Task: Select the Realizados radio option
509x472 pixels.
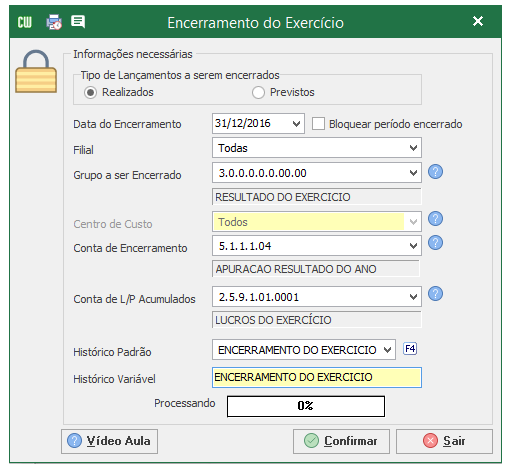Action: pos(90,92)
